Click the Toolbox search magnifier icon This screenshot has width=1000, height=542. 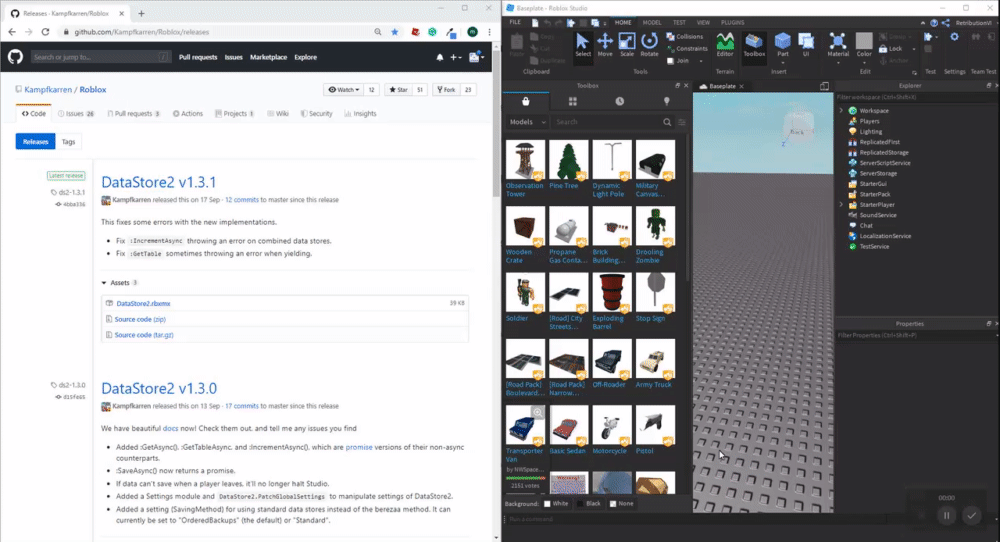(x=667, y=122)
